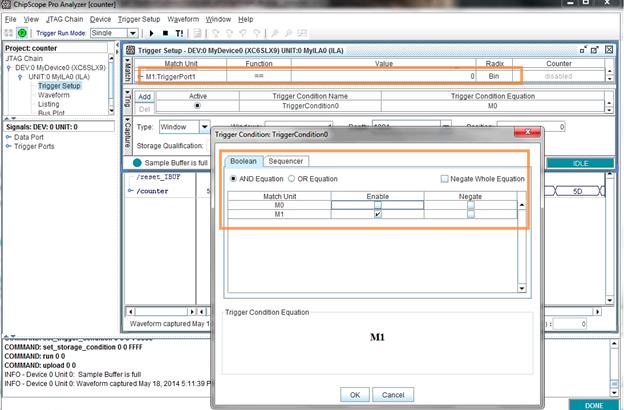The width and height of the screenshot is (624, 410).
Task: Collapse the Capture section side arrow
Action: [x=128, y=119]
